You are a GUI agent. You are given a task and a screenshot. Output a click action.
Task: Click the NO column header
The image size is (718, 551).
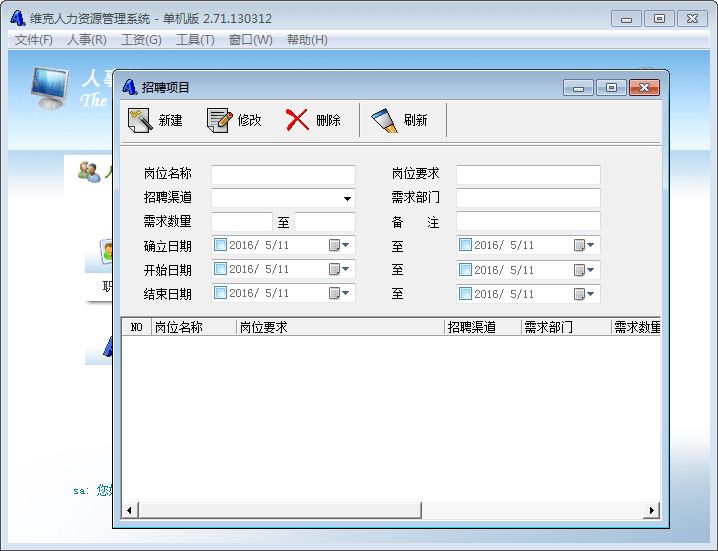point(136,327)
